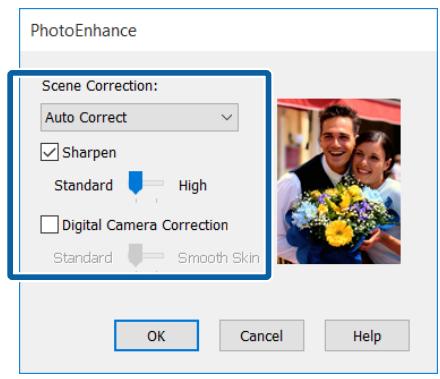Uncheck the Sharpen checkbox
This screenshot has width=440, height=379.
click(x=49, y=152)
